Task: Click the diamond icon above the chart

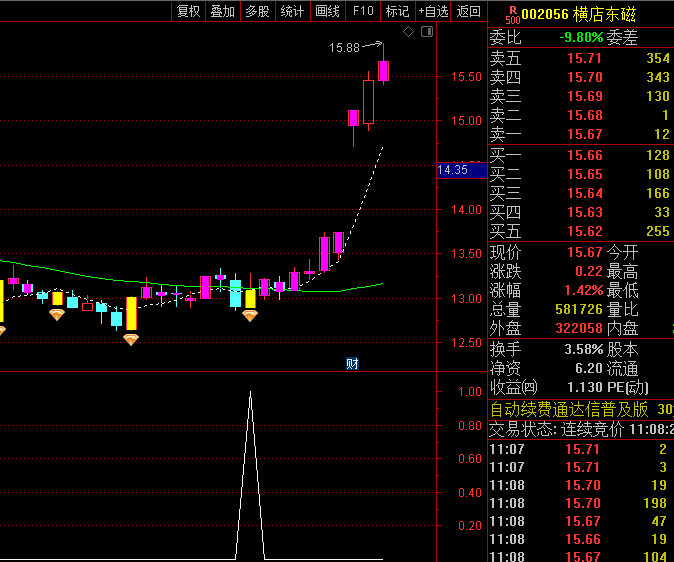Action: point(408,33)
